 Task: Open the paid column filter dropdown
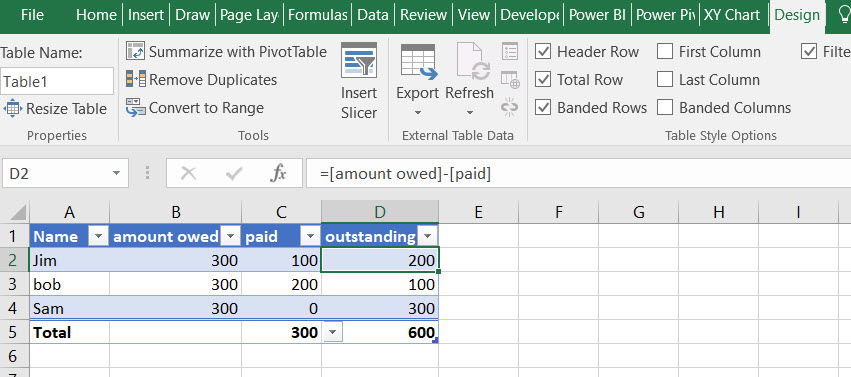click(310, 236)
